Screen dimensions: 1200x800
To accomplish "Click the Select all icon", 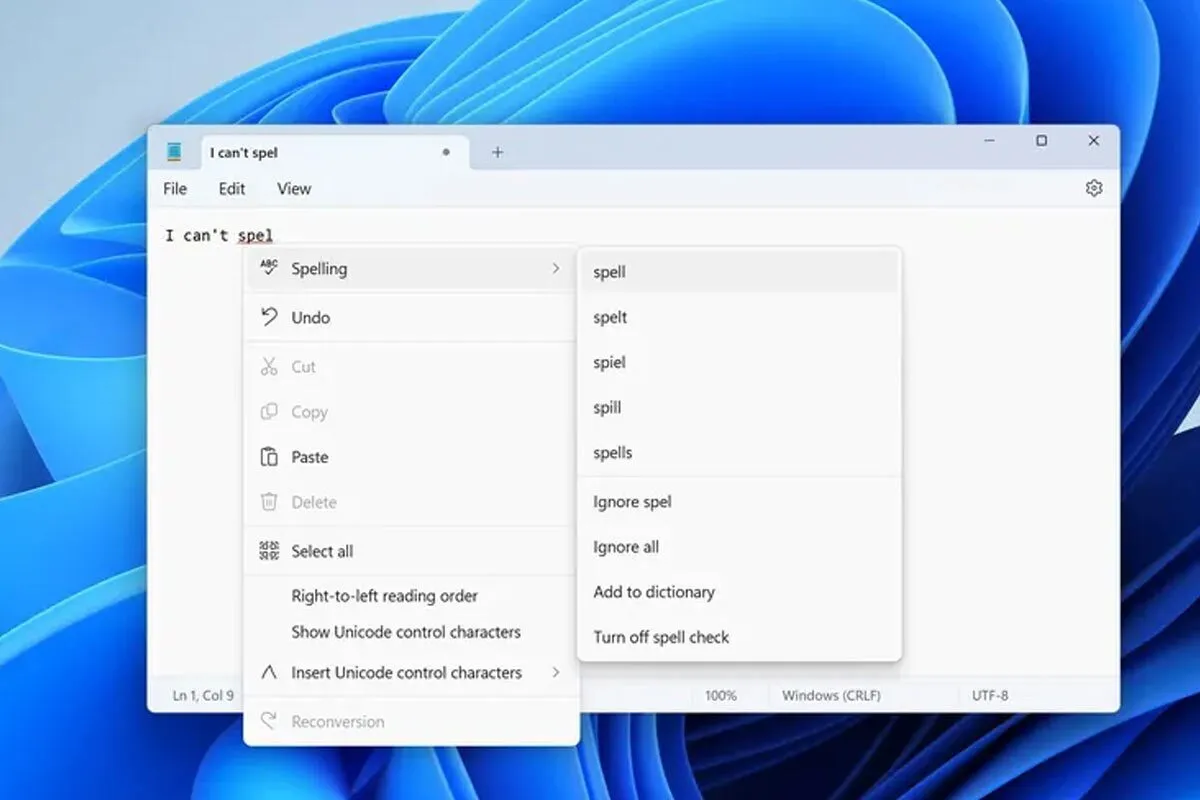I will click(x=268, y=551).
